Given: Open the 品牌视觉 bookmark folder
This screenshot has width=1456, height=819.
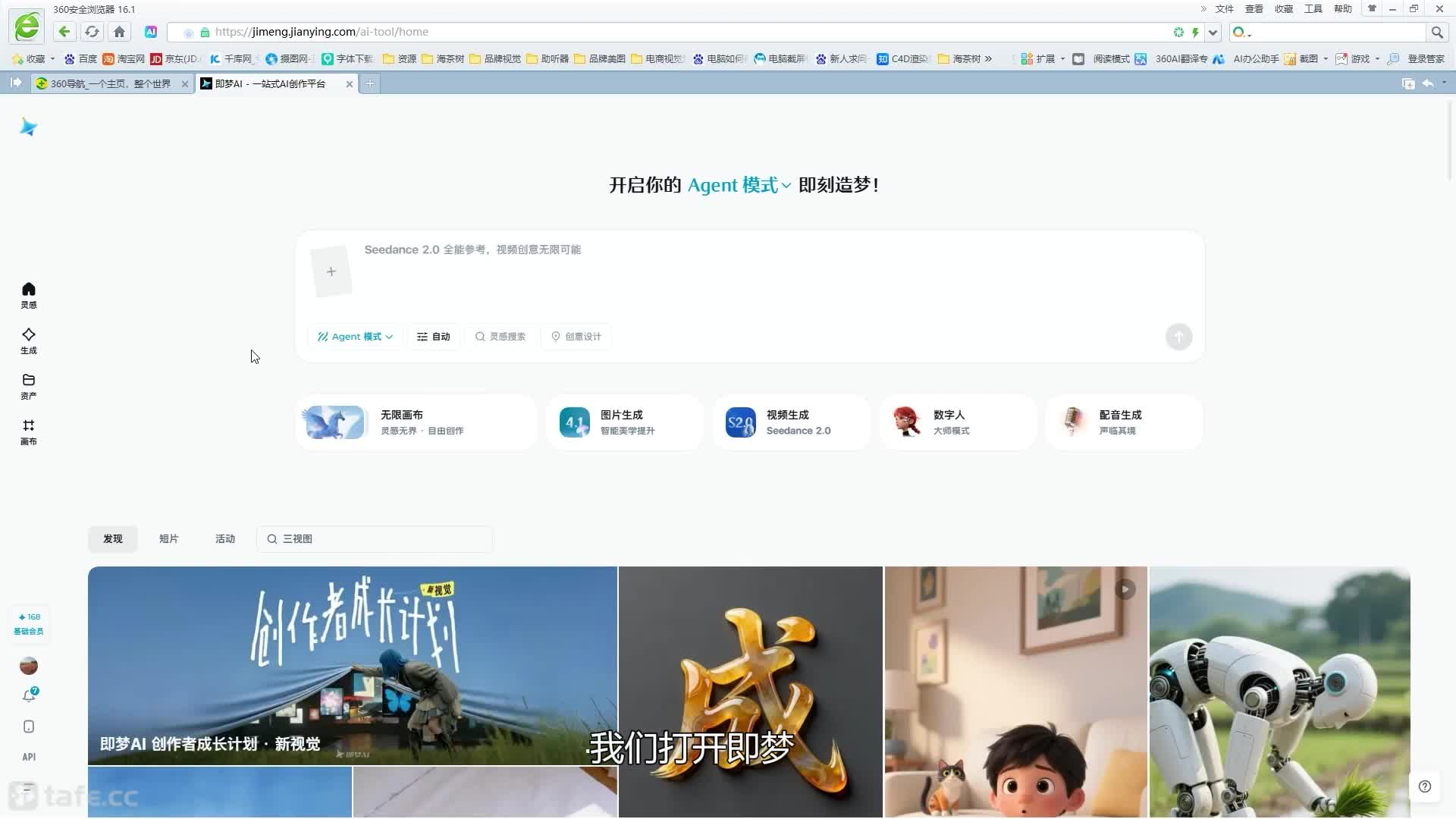Looking at the screenshot, I should [x=495, y=58].
